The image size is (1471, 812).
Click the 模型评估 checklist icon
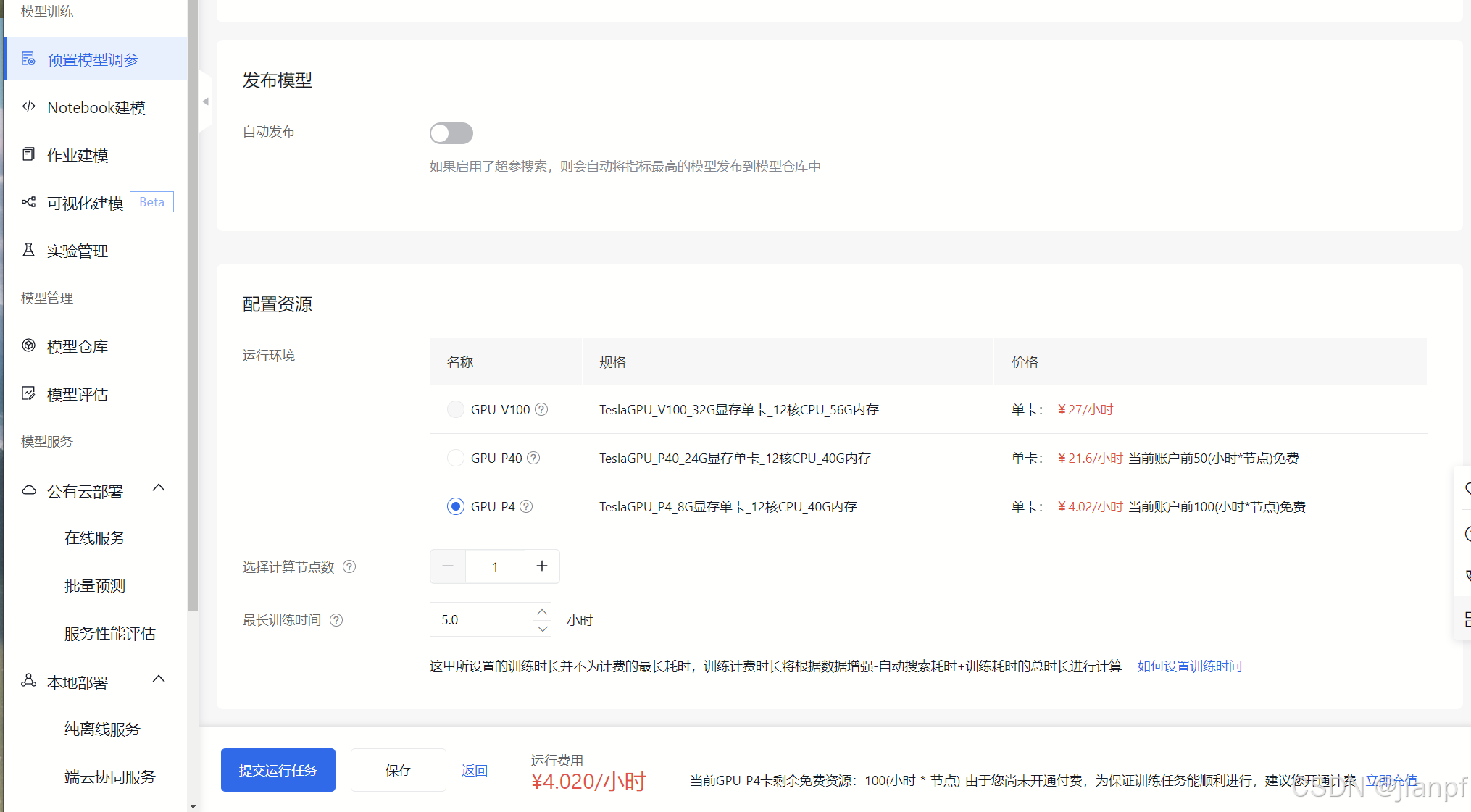29,393
